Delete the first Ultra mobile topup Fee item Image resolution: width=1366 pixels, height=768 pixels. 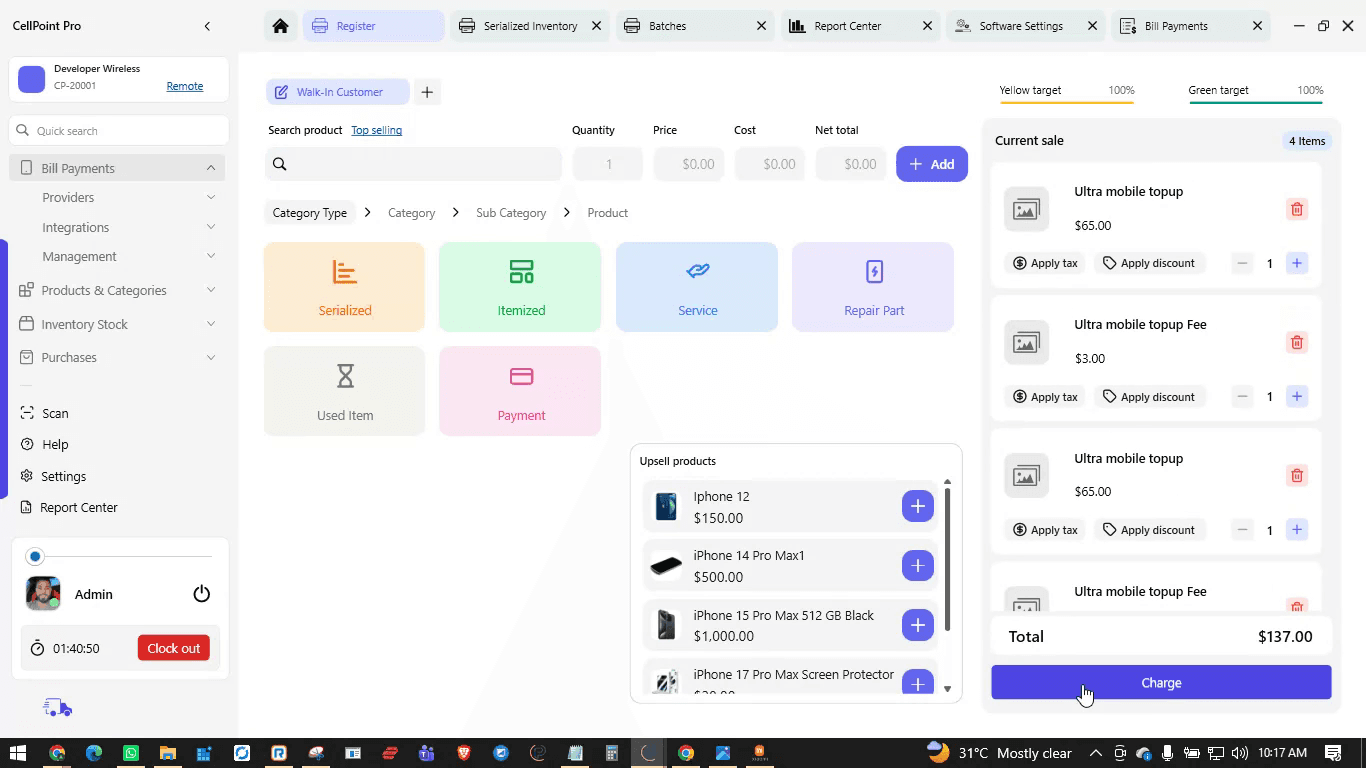tap(1297, 342)
